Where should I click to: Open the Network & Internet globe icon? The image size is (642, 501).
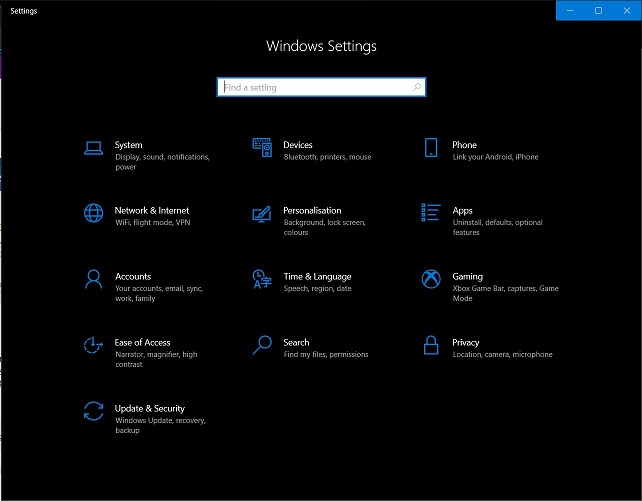pyautogui.click(x=93, y=213)
